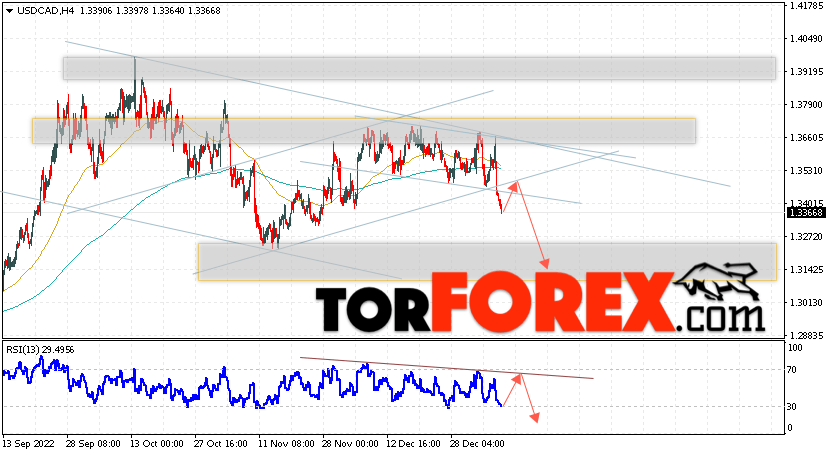Click the current price tag 1.33668 on the axis

point(806,213)
